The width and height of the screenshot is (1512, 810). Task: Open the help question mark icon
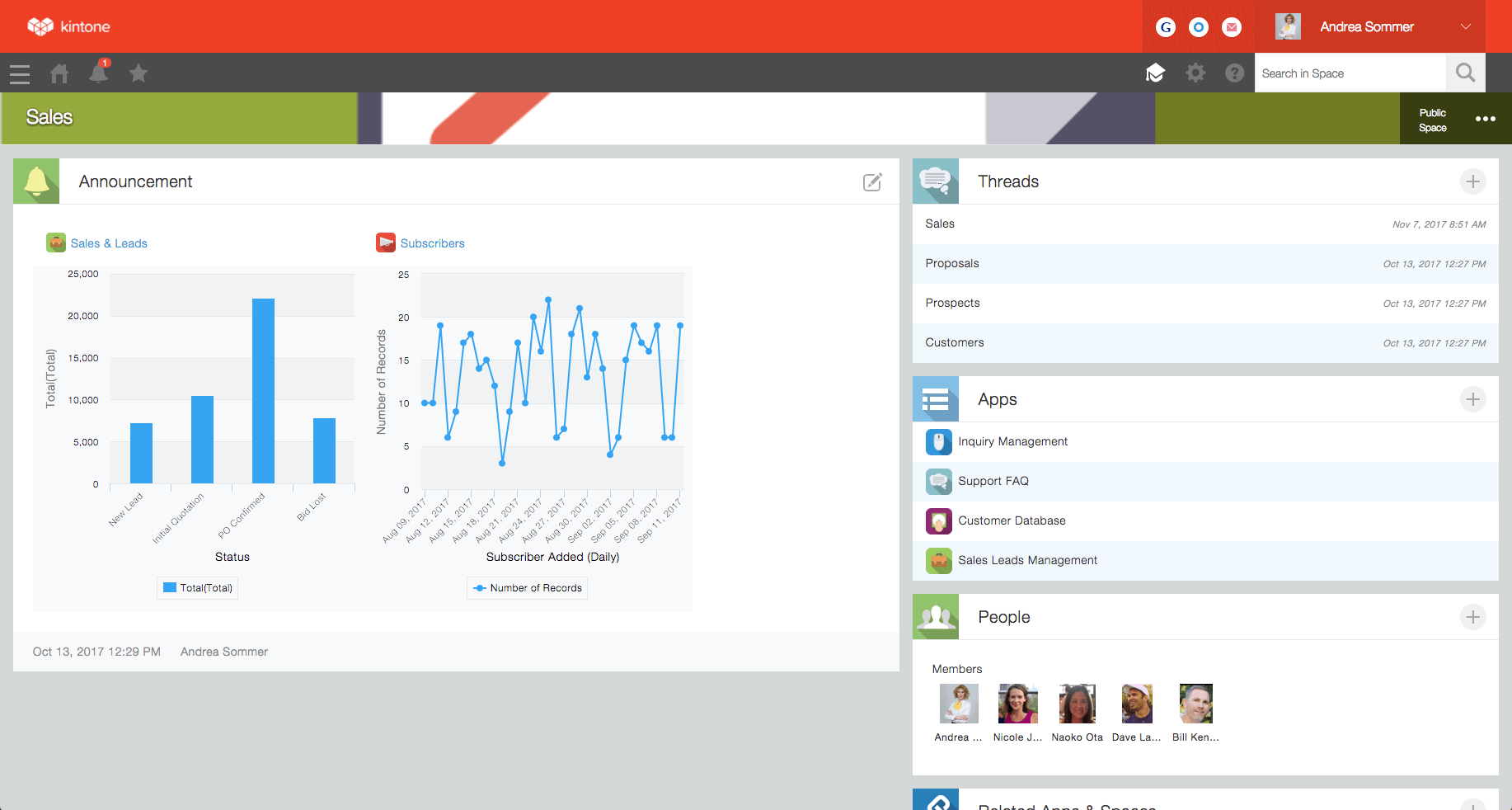1234,73
